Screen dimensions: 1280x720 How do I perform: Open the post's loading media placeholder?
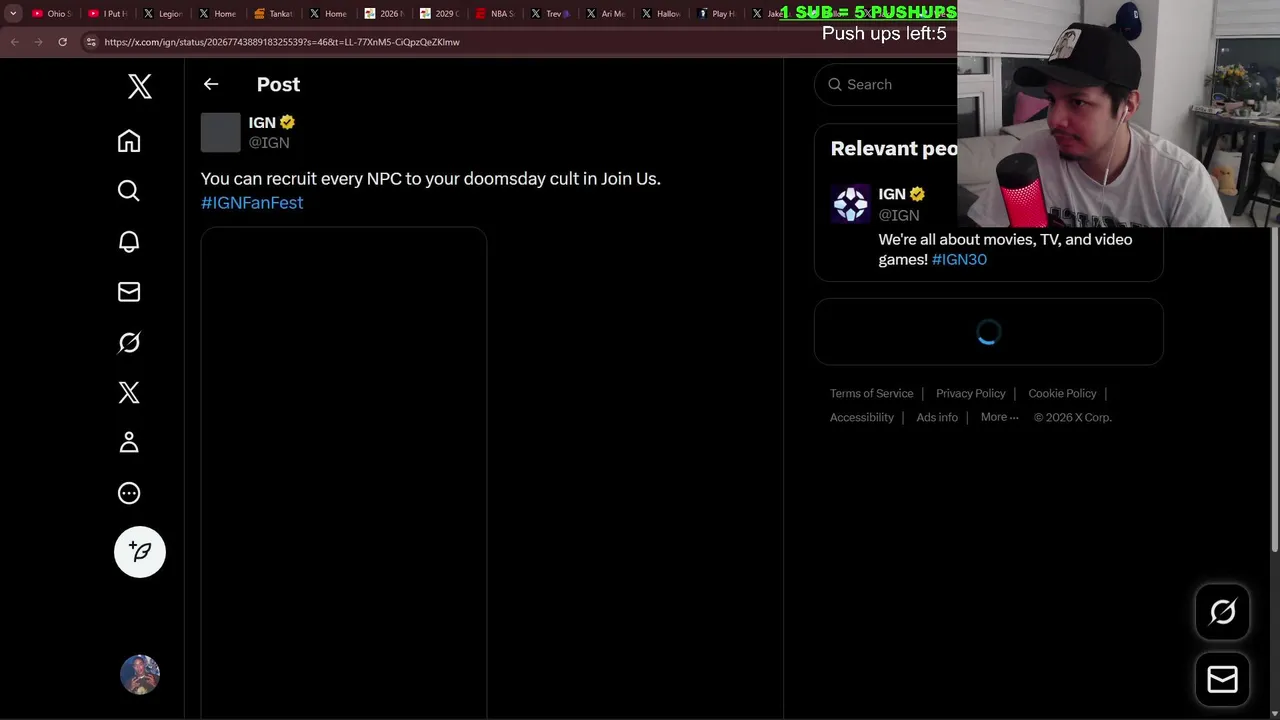point(344,472)
